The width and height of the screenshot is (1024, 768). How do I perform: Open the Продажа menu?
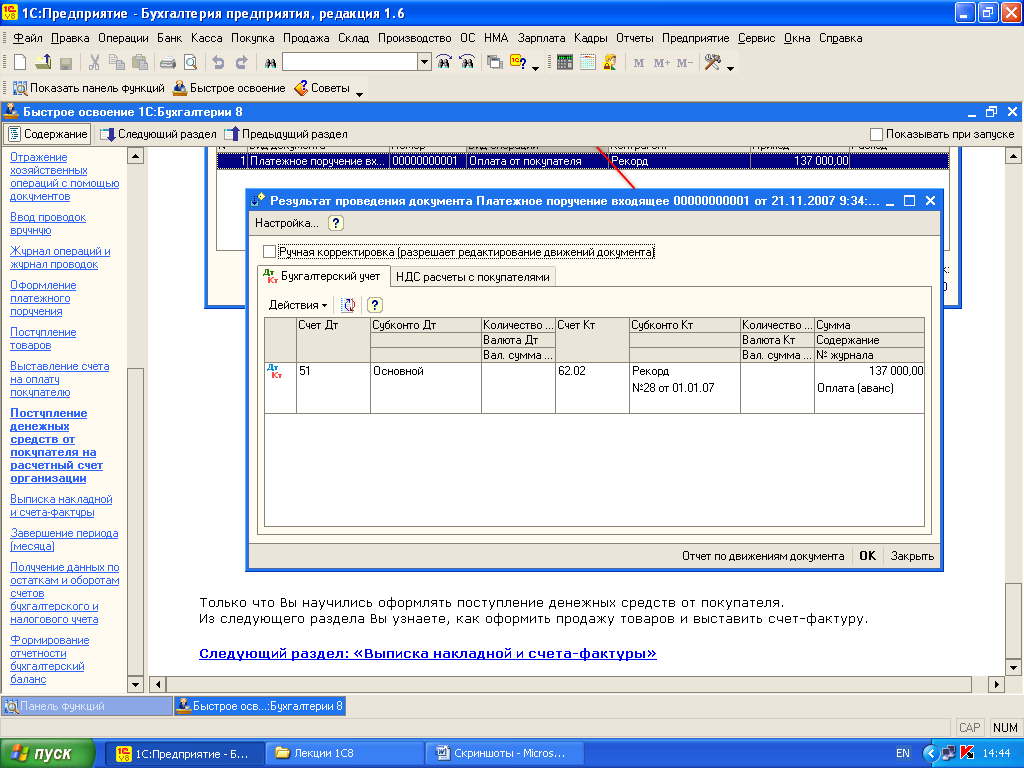click(306, 38)
